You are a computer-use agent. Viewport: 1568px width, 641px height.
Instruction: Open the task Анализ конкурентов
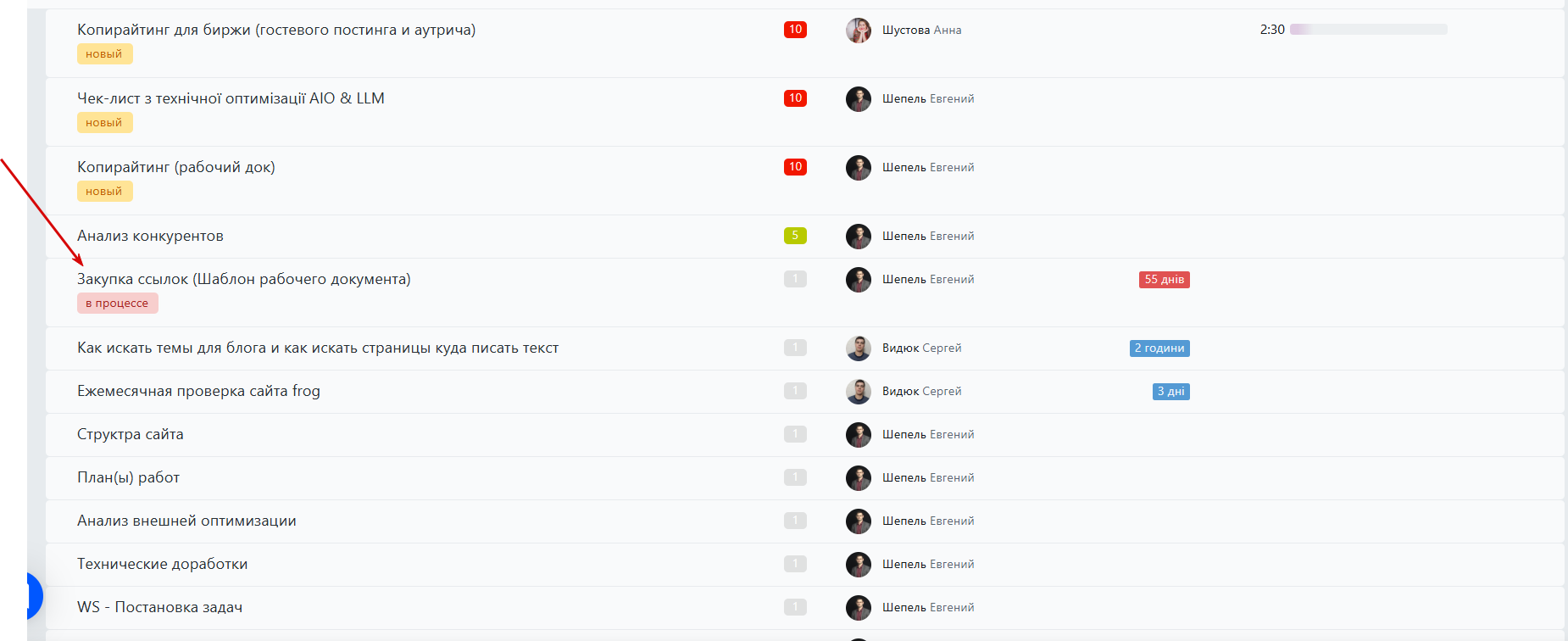point(150,236)
